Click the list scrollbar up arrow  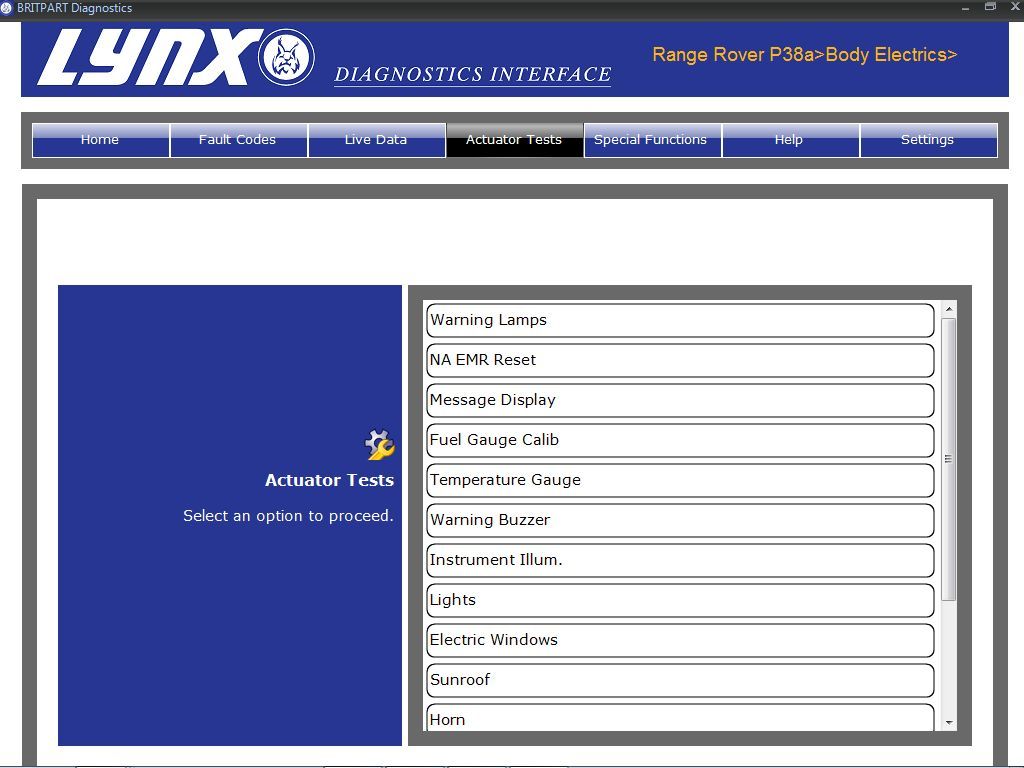tap(950, 309)
